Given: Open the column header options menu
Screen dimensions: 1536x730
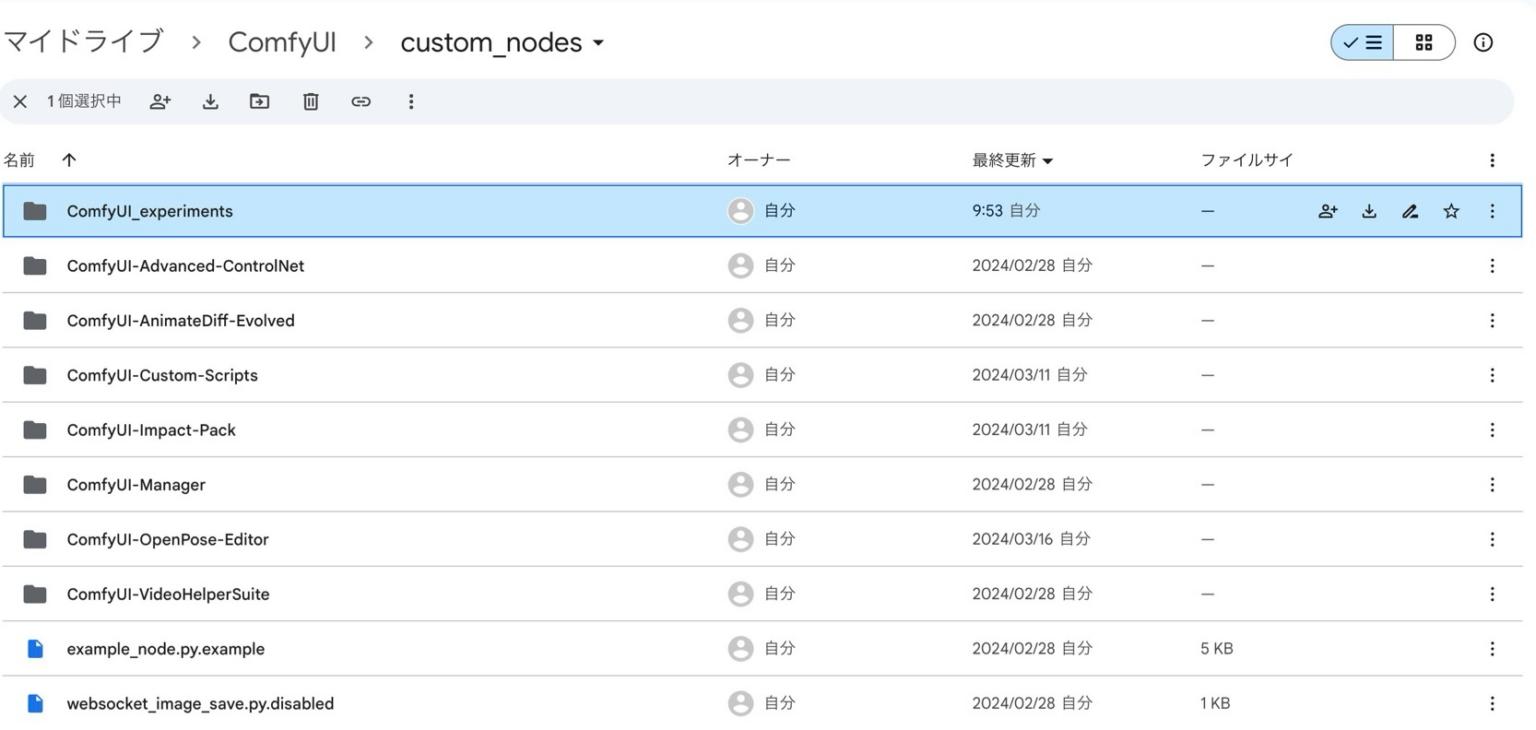Looking at the screenshot, I should point(1493,159).
